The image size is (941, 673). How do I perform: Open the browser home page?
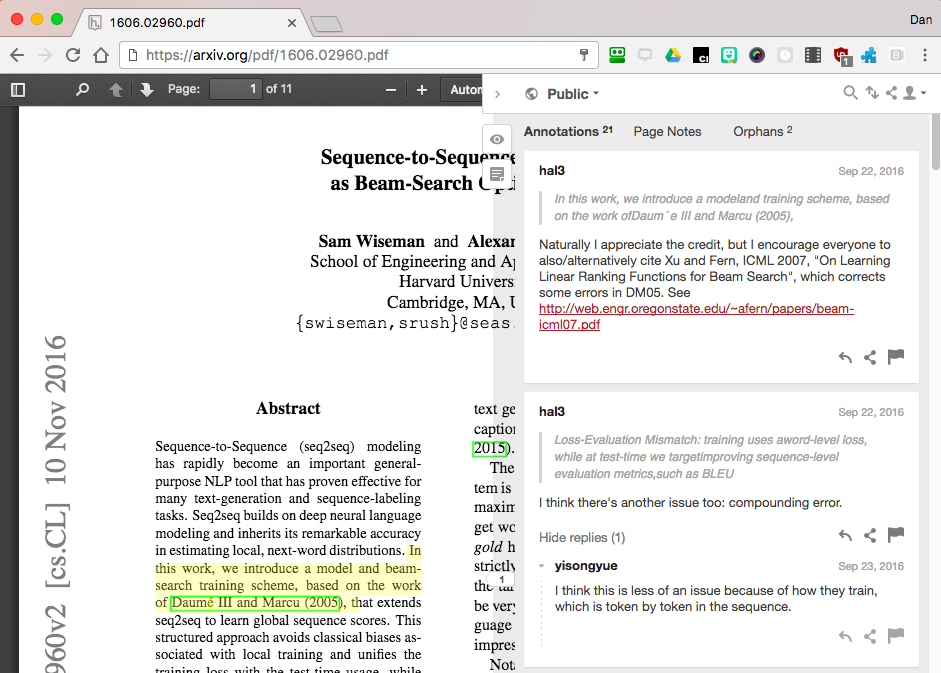tap(101, 55)
